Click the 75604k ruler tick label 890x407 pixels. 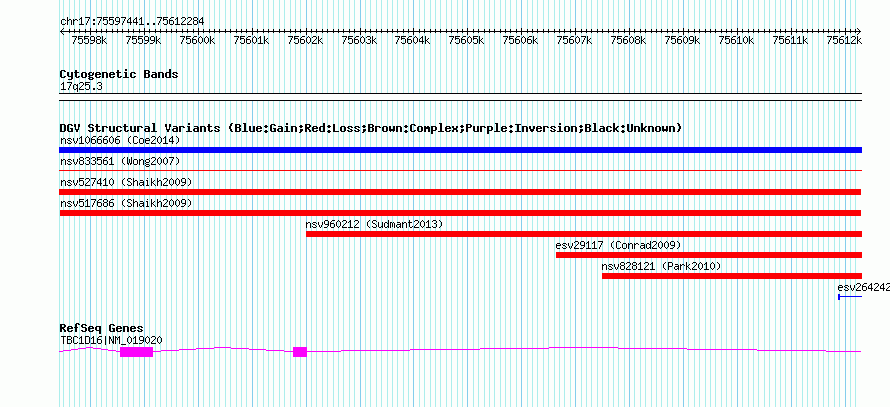click(x=412, y=40)
